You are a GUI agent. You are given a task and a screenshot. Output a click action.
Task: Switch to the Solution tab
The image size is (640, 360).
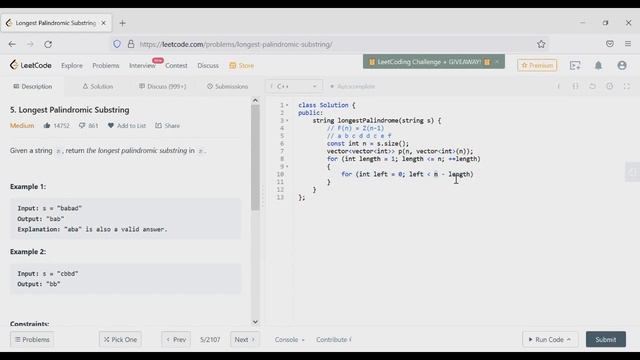[98, 87]
